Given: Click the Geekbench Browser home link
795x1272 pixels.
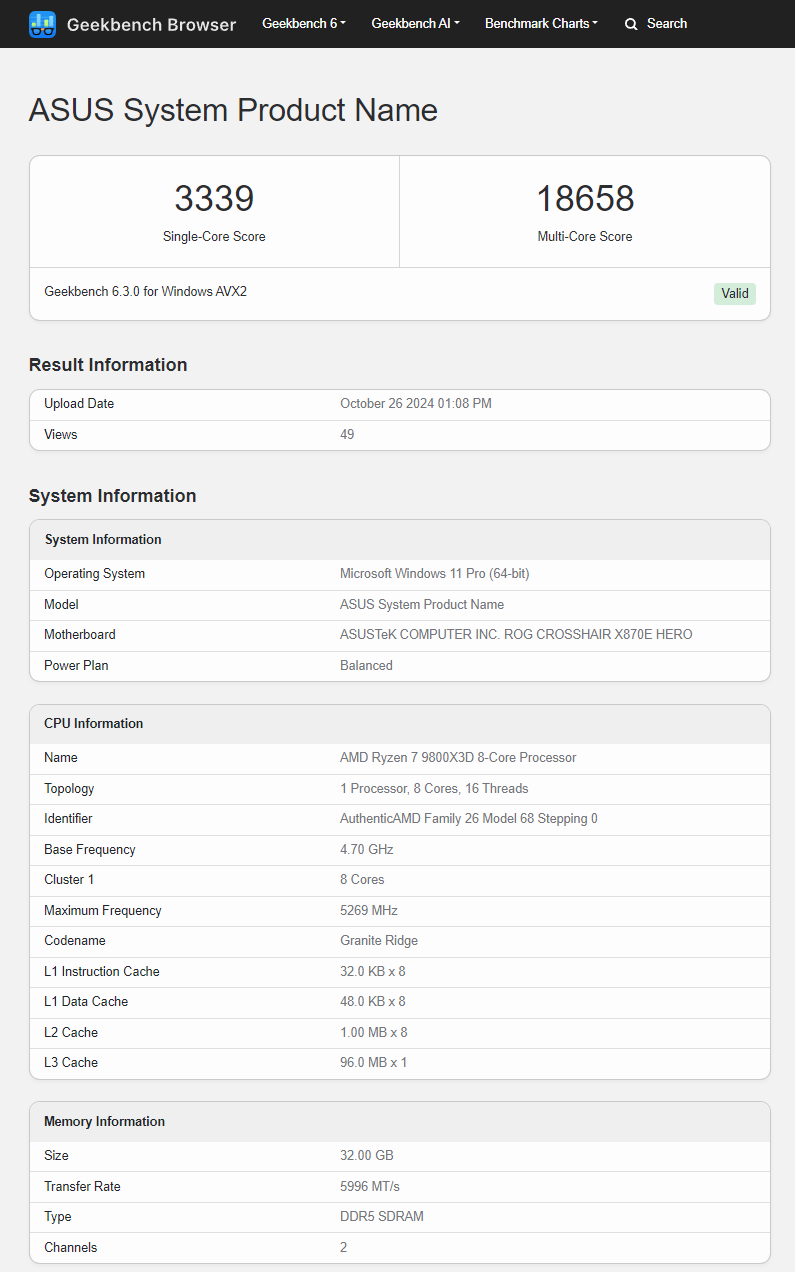Looking at the screenshot, I should pyautogui.click(x=151, y=25).
